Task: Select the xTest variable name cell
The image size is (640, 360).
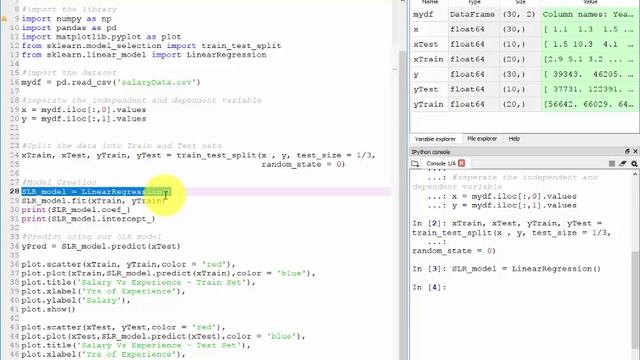Action: point(425,44)
